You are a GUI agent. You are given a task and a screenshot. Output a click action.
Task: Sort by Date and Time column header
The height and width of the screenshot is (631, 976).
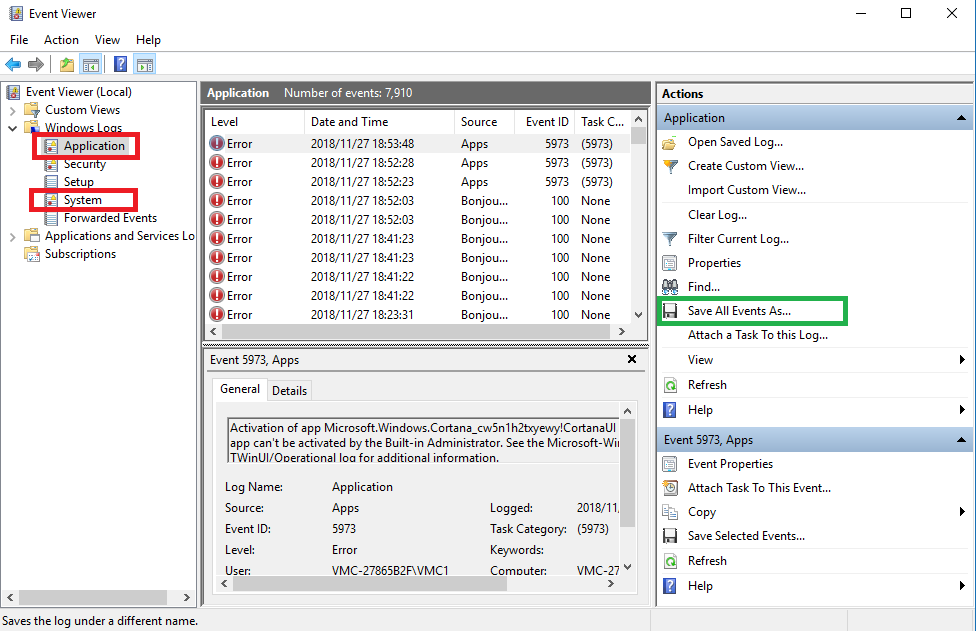click(x=379, y=122)
